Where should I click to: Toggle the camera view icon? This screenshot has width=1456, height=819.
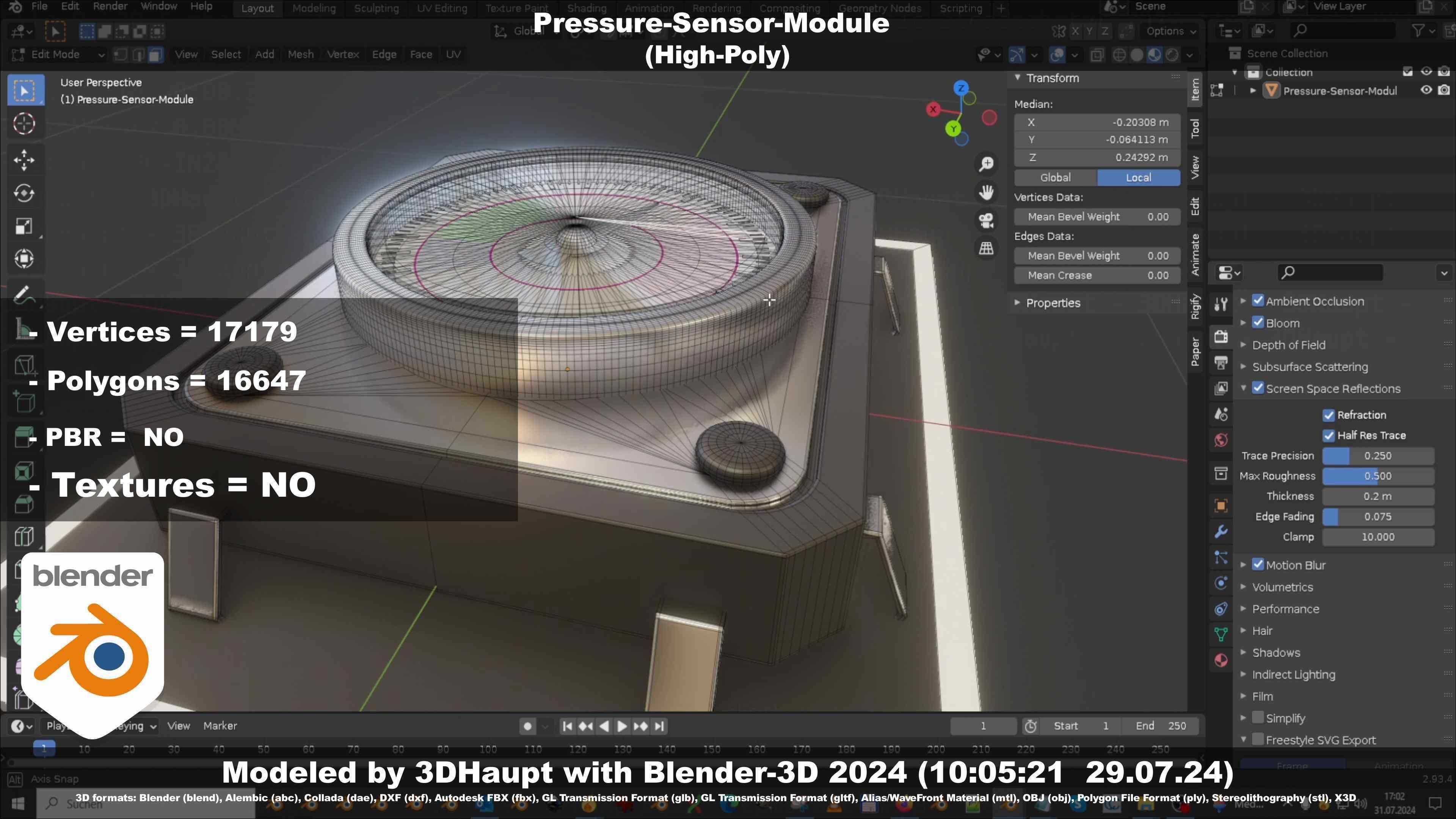tap(986, 220)
